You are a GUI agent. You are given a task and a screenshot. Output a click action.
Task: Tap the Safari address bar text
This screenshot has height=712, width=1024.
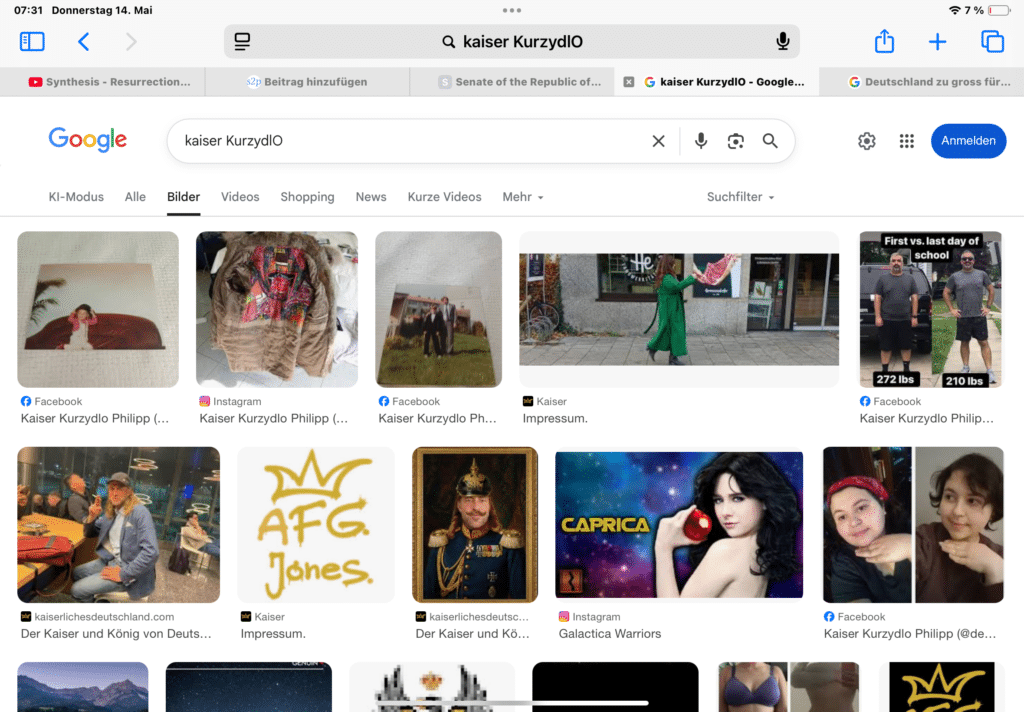tap(522, 42)
